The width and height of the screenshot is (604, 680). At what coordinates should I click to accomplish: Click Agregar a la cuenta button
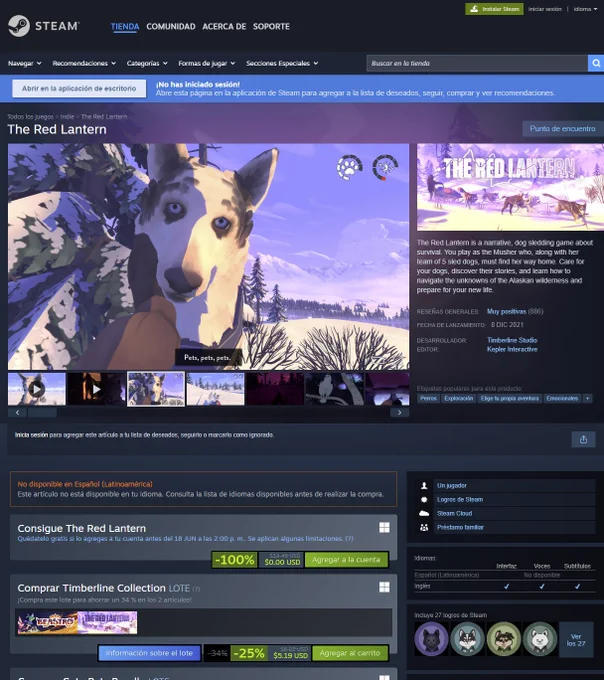pos(346,560)
